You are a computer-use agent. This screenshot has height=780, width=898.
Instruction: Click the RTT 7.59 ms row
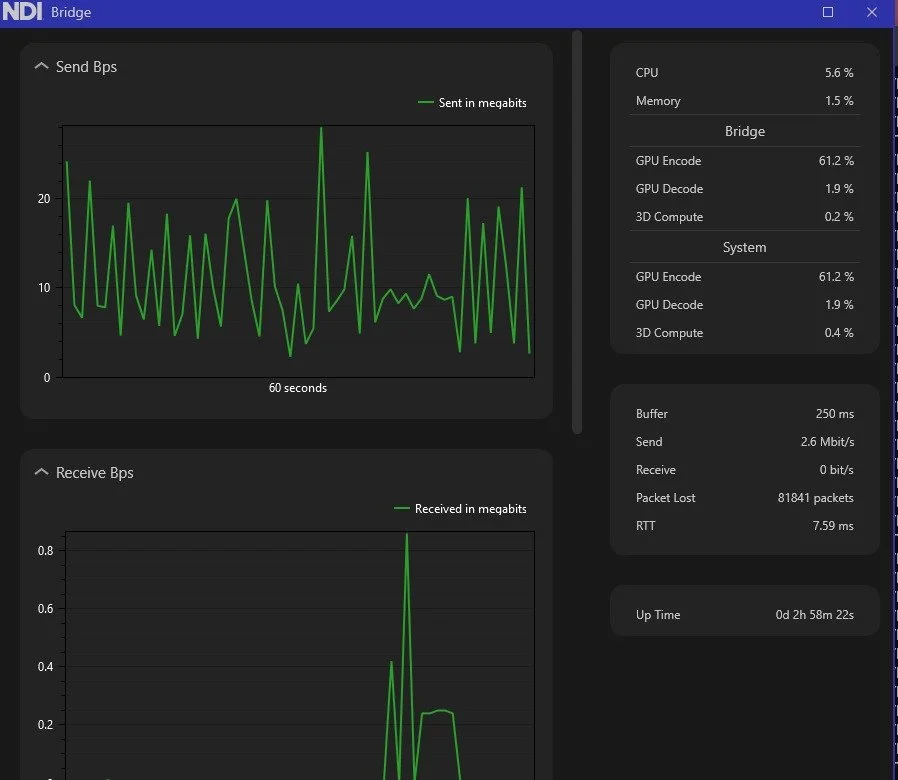[745, 526]
